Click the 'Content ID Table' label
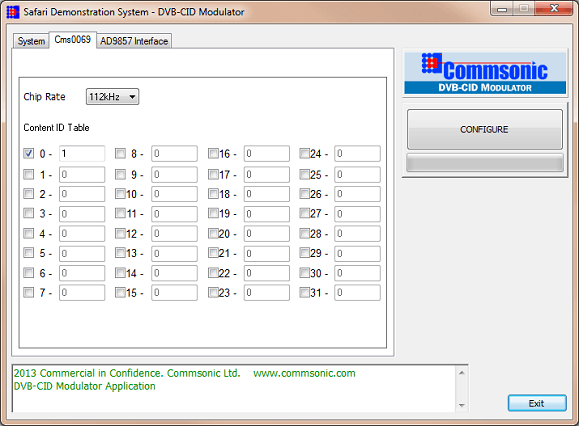This screenshot has width=579, height=426. (x=56, y=128)
